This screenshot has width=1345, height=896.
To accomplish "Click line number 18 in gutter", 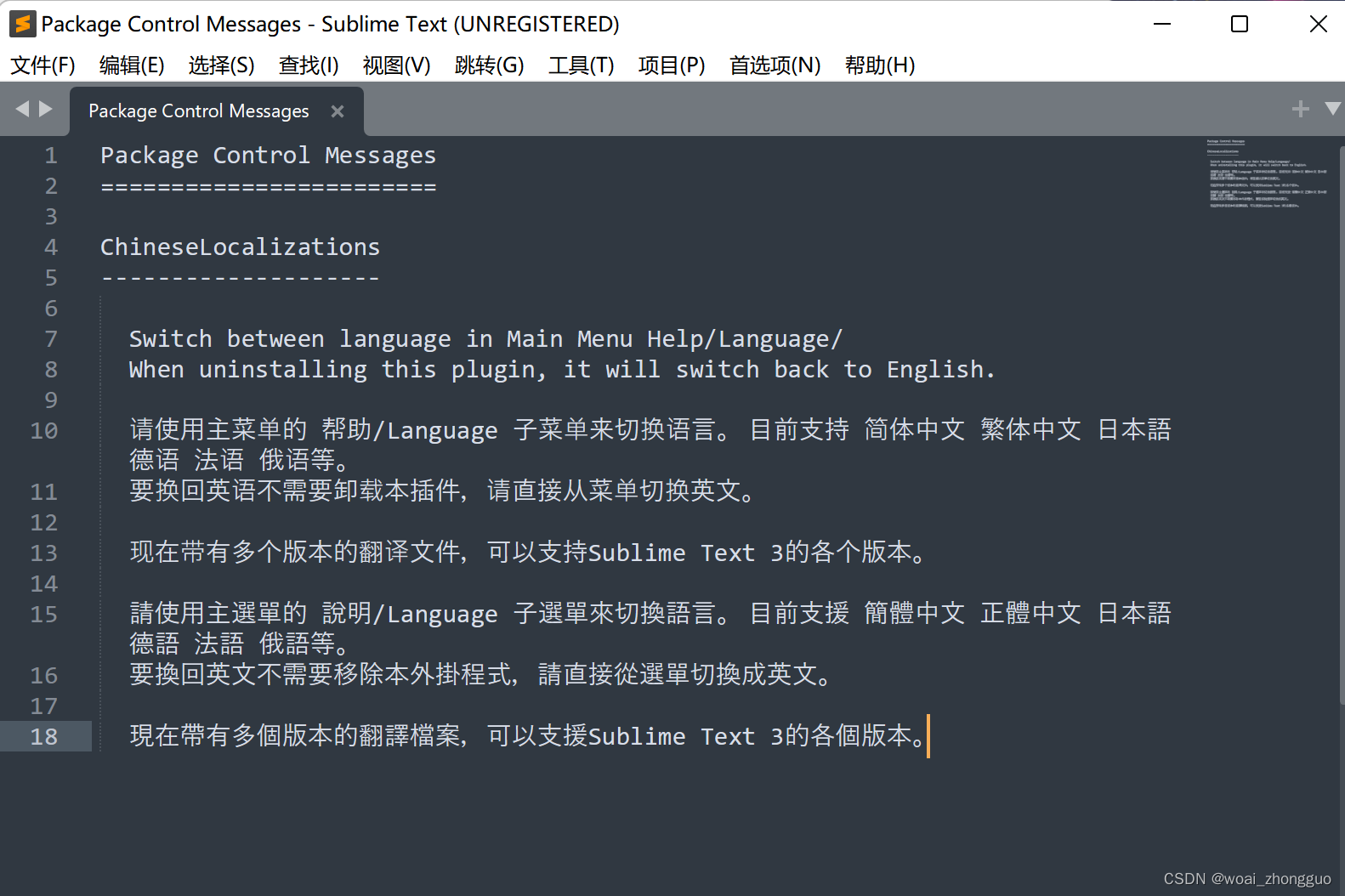I will [x=44, y=737].
